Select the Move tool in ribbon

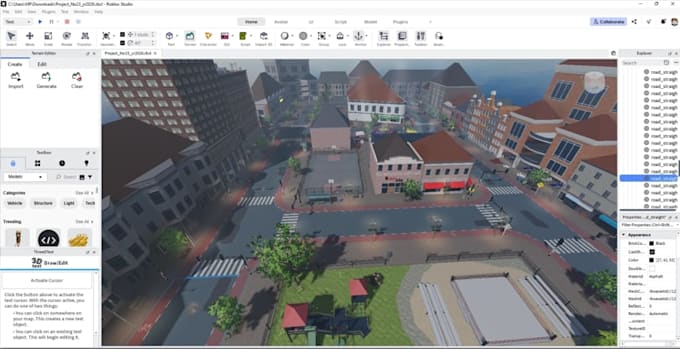point(29,38)
